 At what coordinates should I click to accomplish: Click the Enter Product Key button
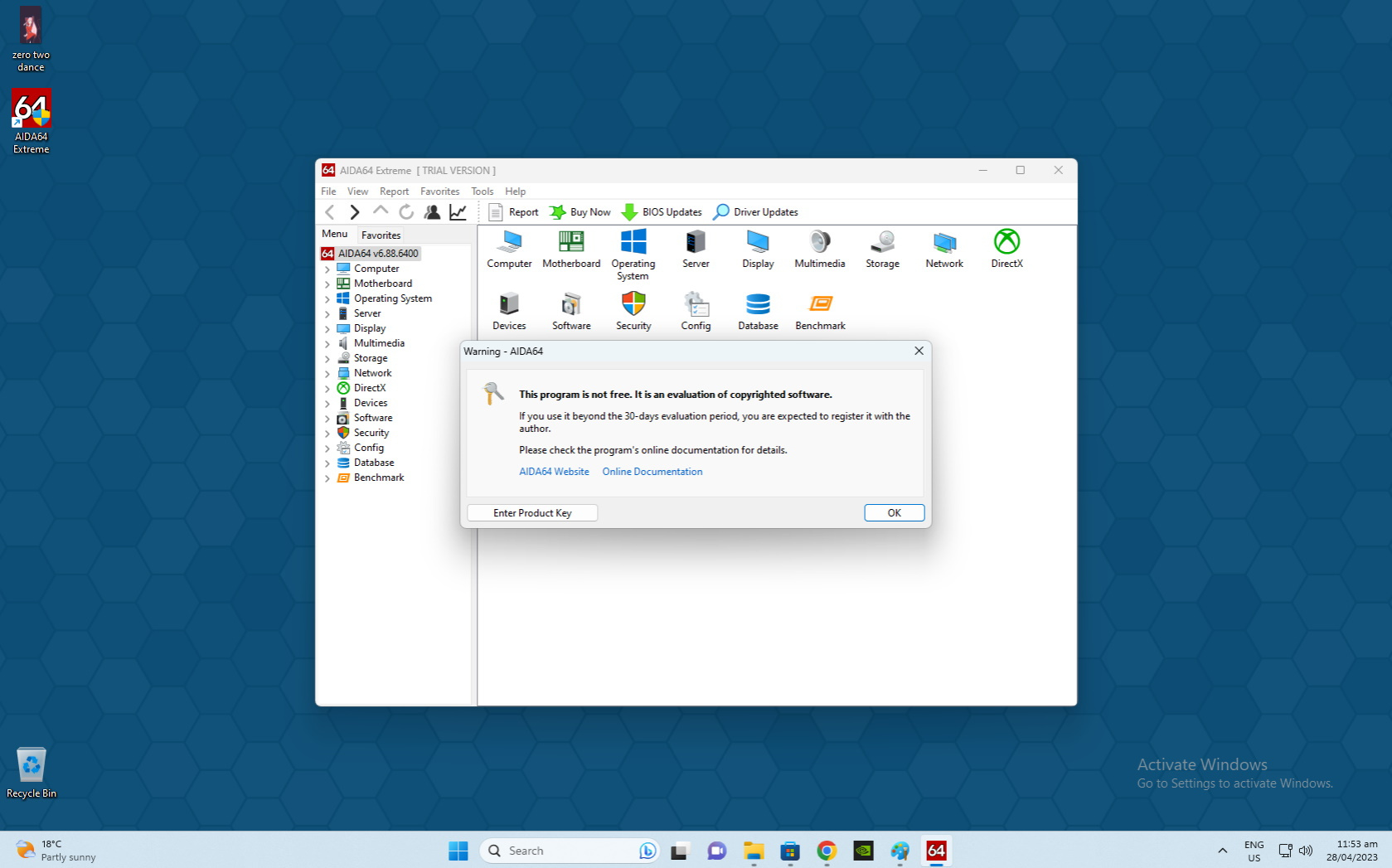tap(532, 513)
